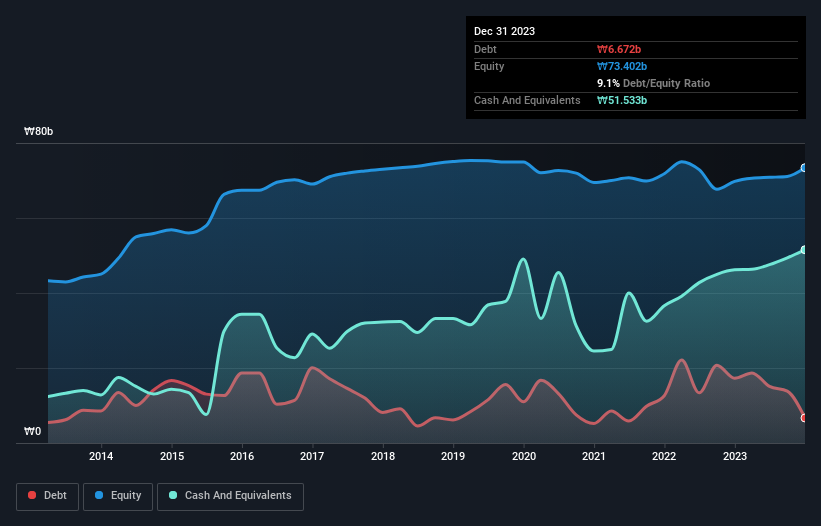The width and height of the screenshot is (821, 526).
Task: Click the ₩51.533b cash value
Action: tap(622, 100)
